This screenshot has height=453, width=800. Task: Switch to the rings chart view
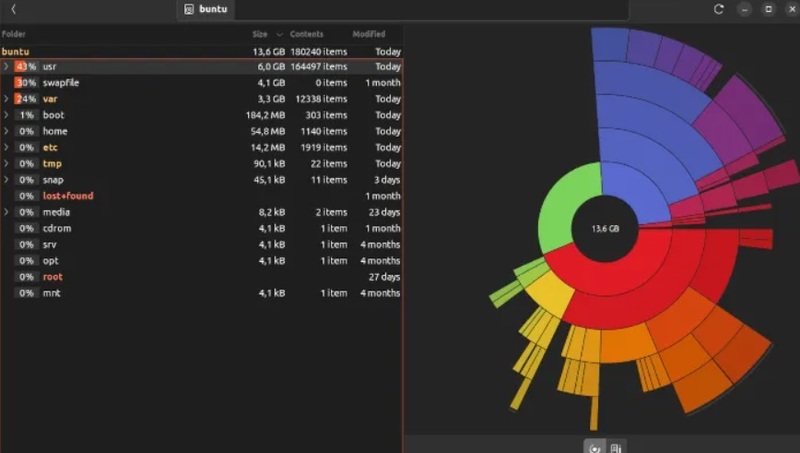tap(594, 448)
